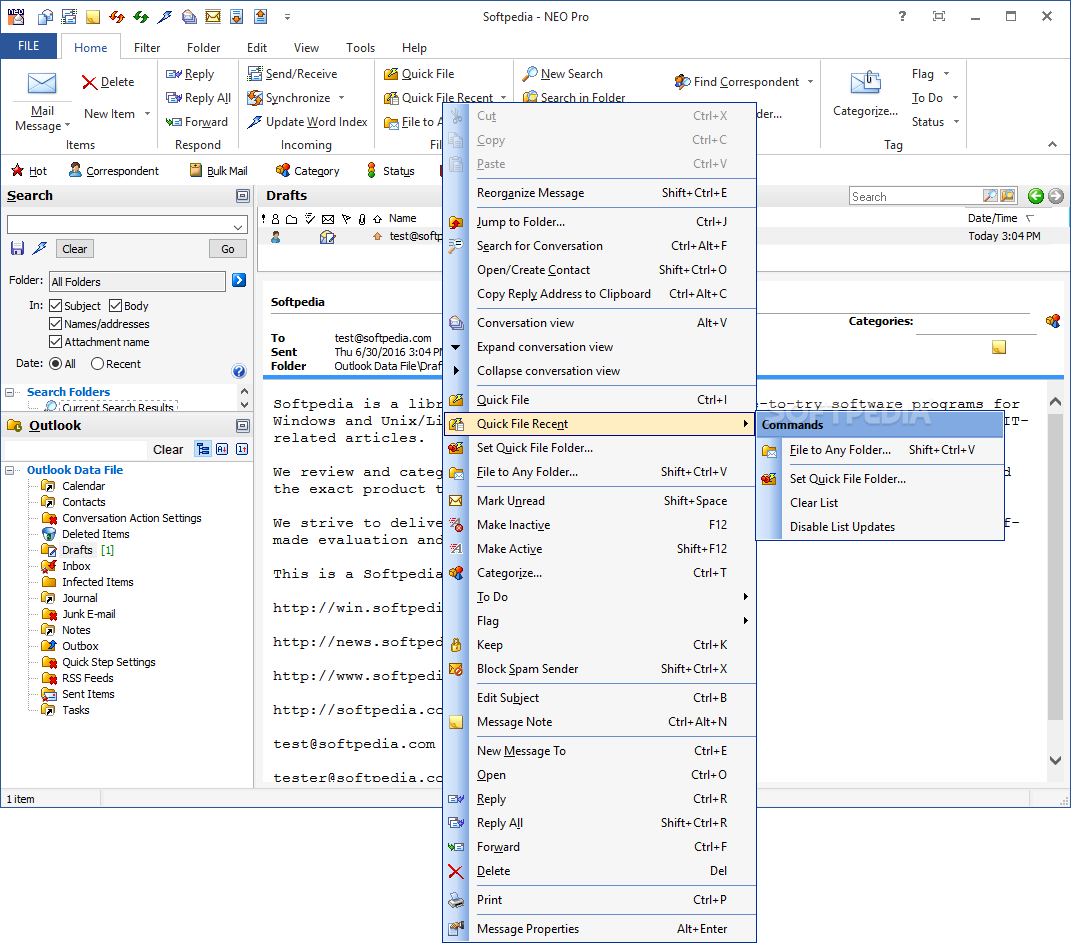
Task: Open the Inbox folder in tree
Action: coord(76,566)
